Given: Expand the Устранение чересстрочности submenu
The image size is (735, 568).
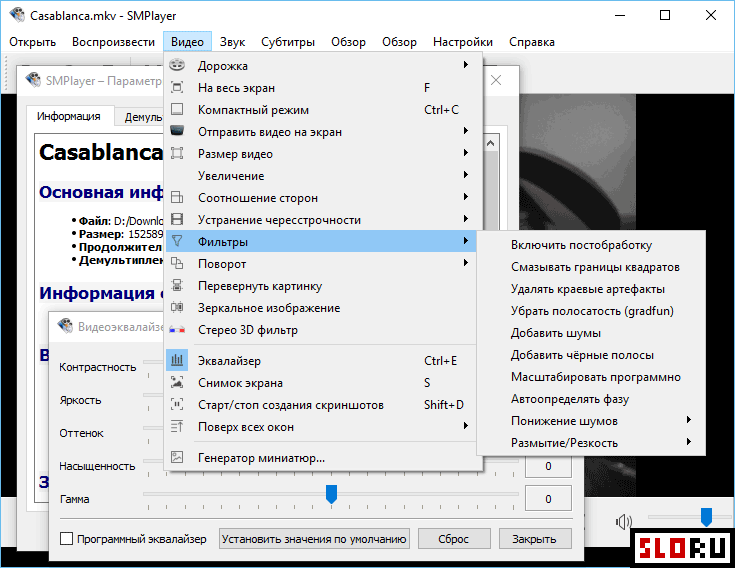Looking at the screenshot, I should pyautogui.click(x=321, y=220).
